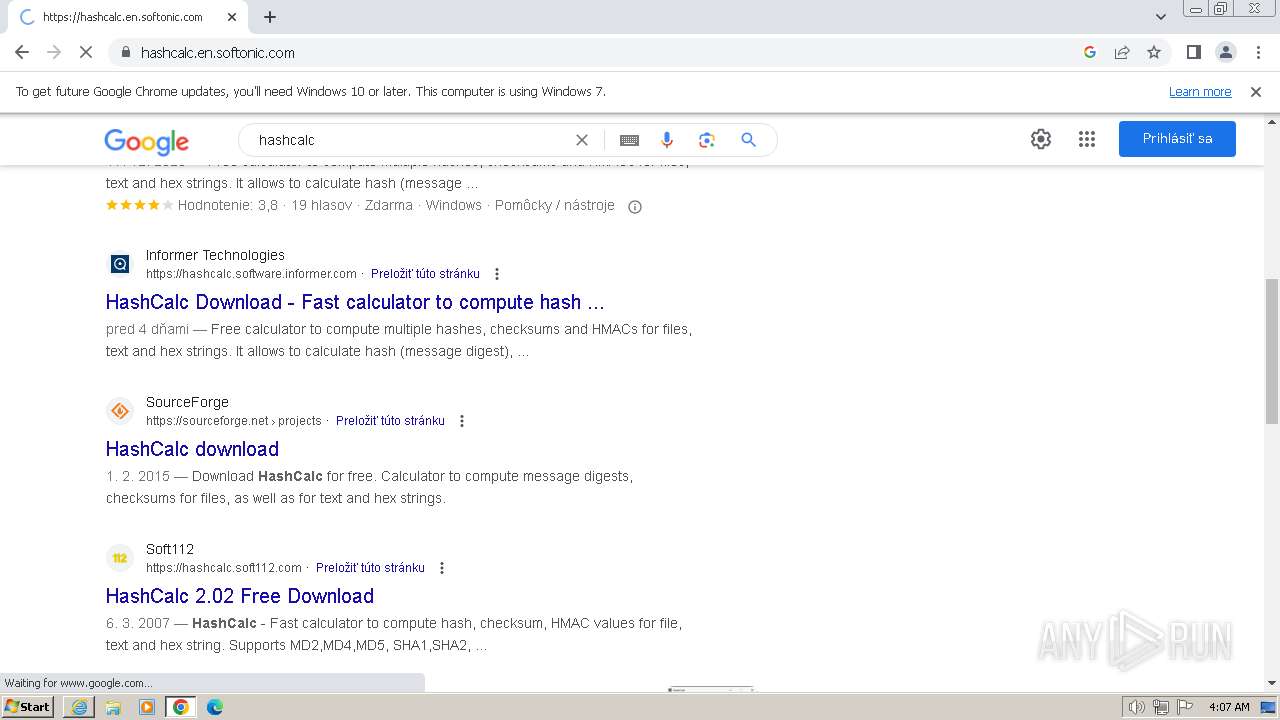Open the Learn more link
The image size is (1280, 720).
[1200, 91]
